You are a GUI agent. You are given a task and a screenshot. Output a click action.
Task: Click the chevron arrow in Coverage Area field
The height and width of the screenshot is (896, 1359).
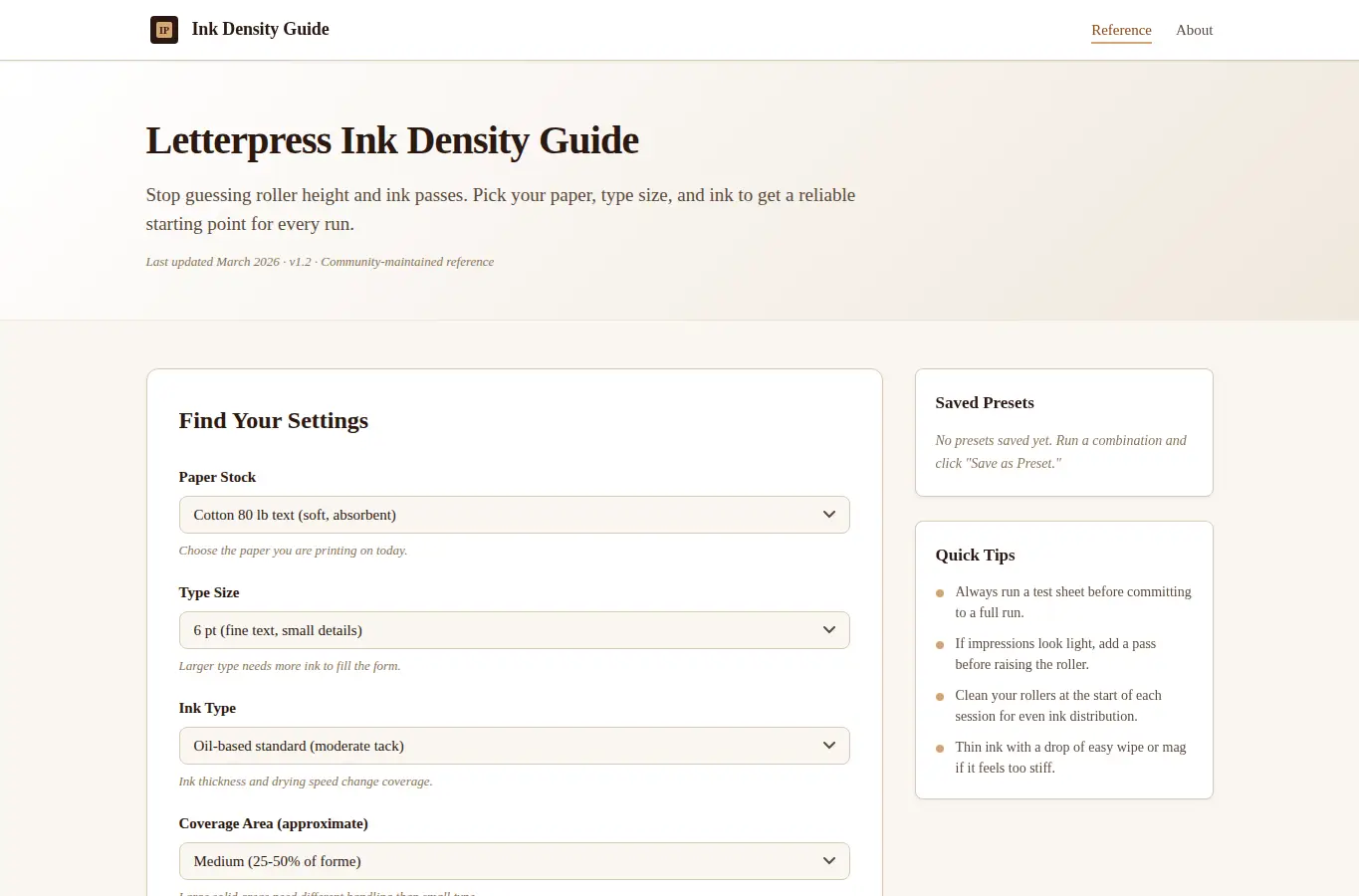point(828,861)
